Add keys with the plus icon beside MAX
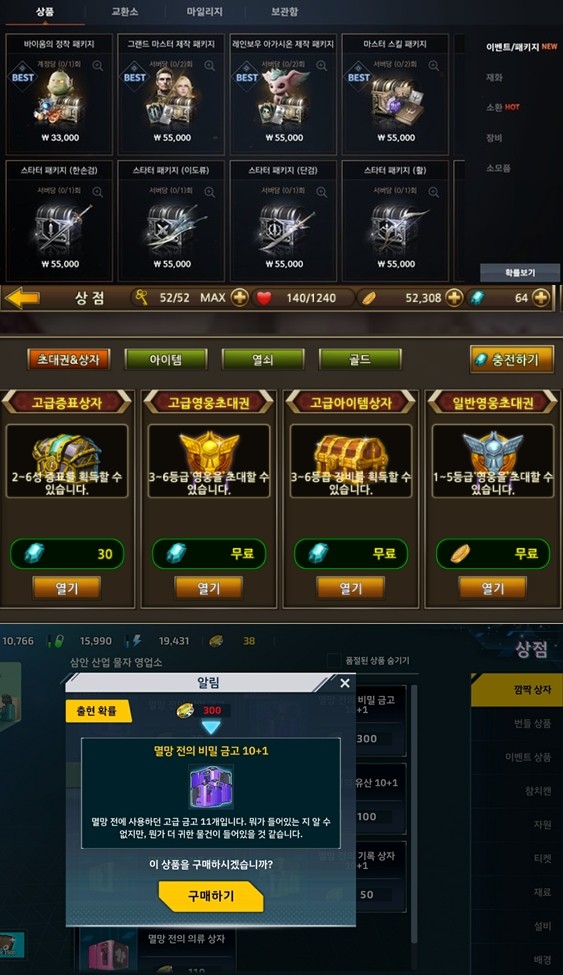Viewport: 563px width, 975px height. point(240,298)
